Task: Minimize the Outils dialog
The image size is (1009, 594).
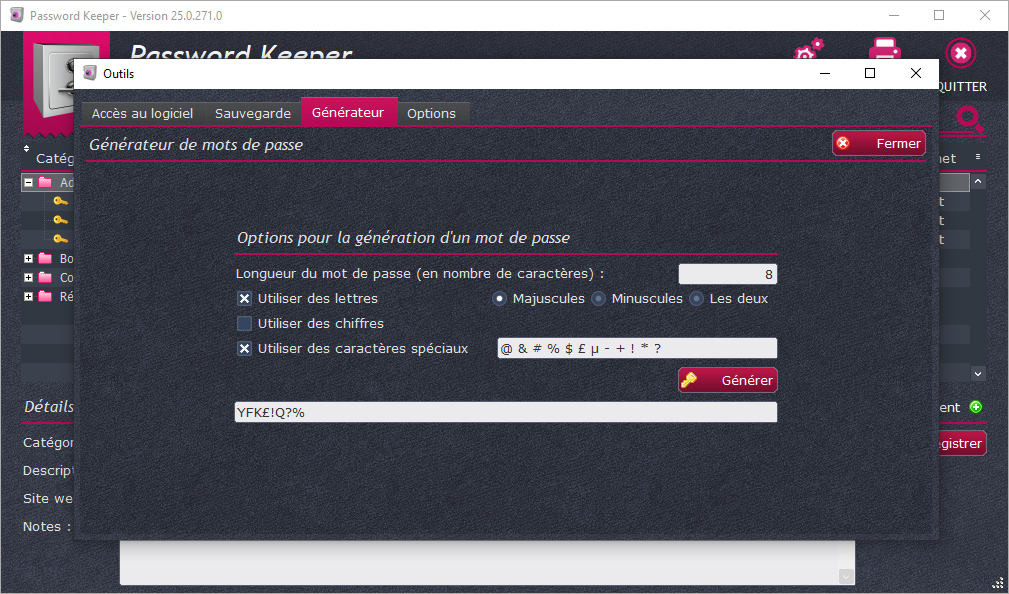Action: point(825,73)
